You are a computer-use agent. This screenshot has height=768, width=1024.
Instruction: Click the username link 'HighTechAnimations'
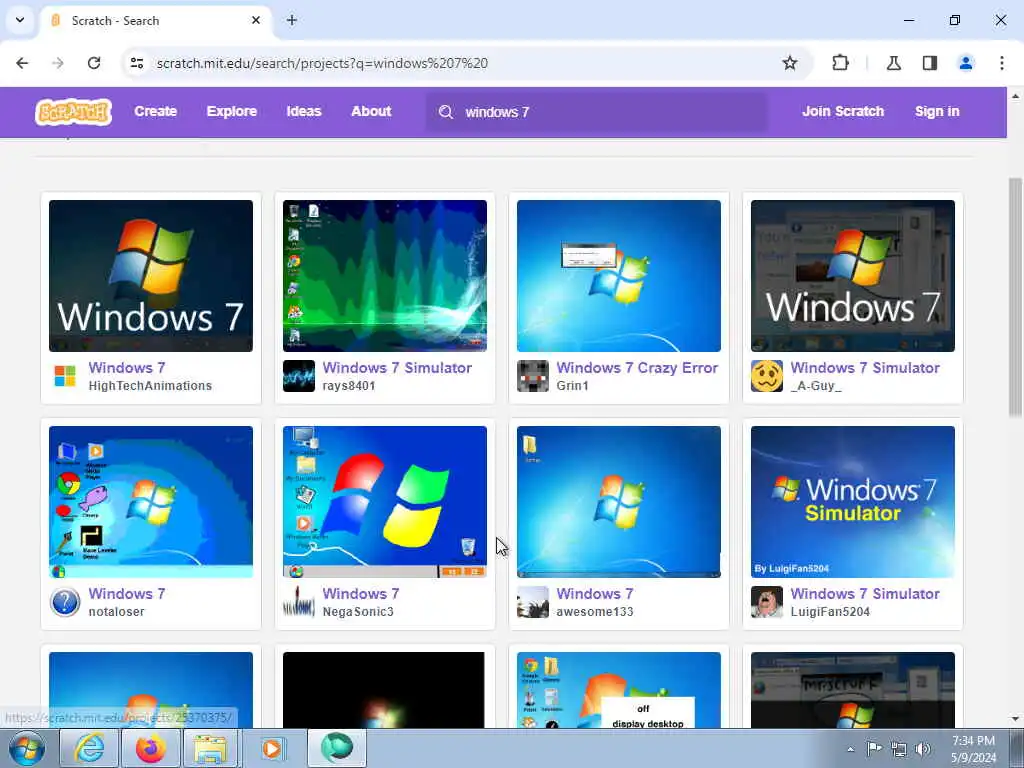(x=150, y=386)
